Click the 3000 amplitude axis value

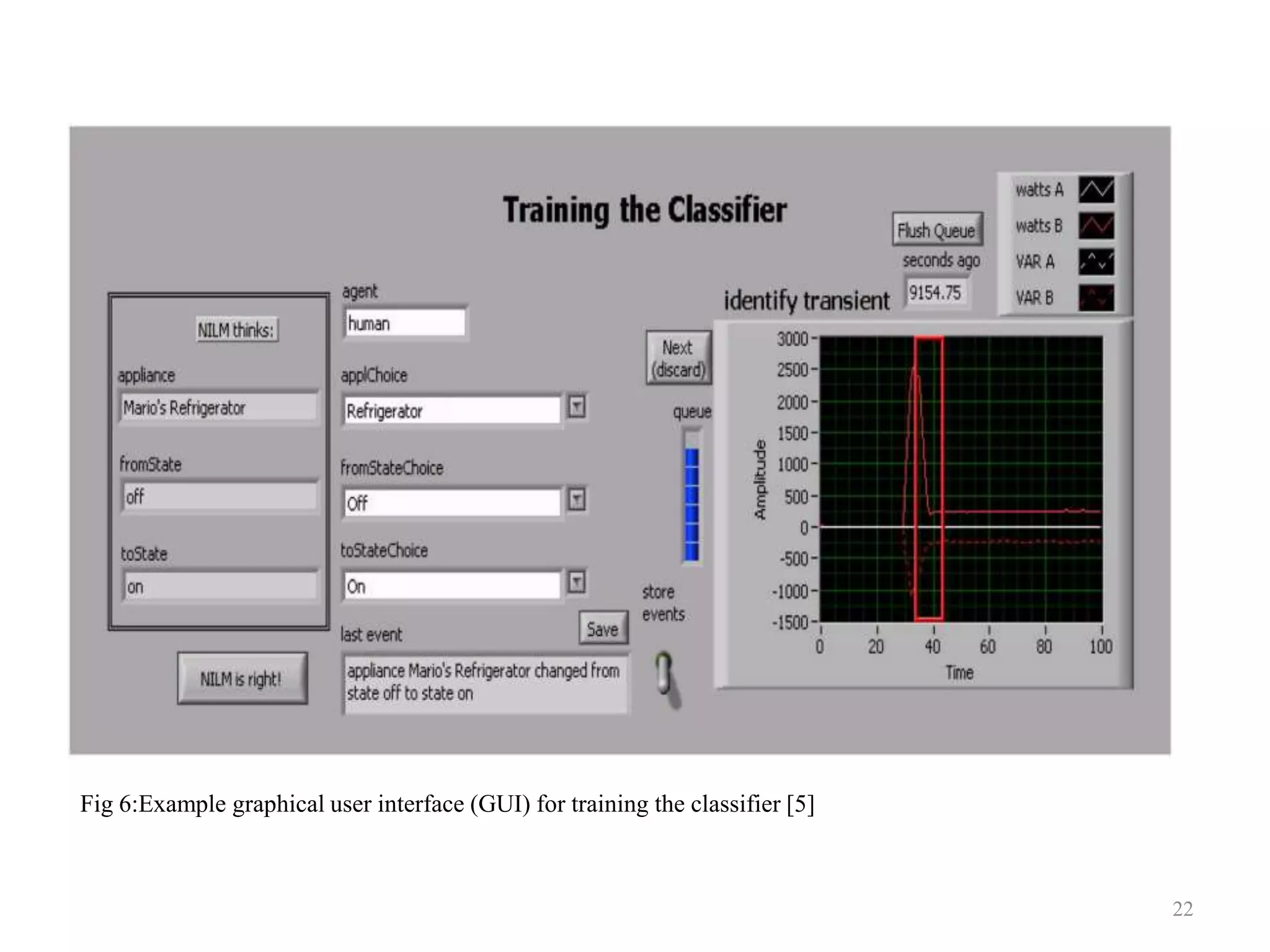click(x=793, y=339)
